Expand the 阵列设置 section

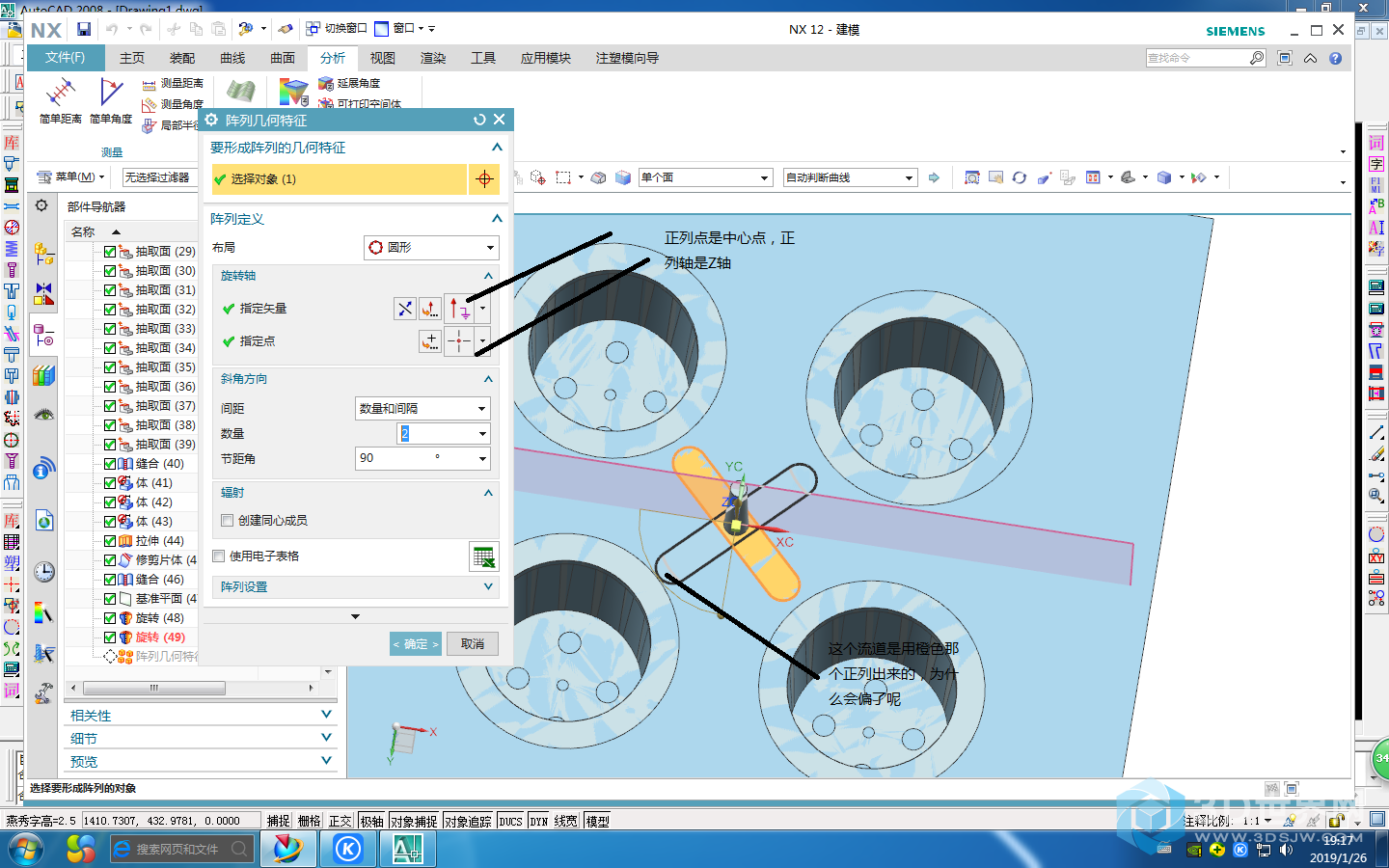(488, 586)
